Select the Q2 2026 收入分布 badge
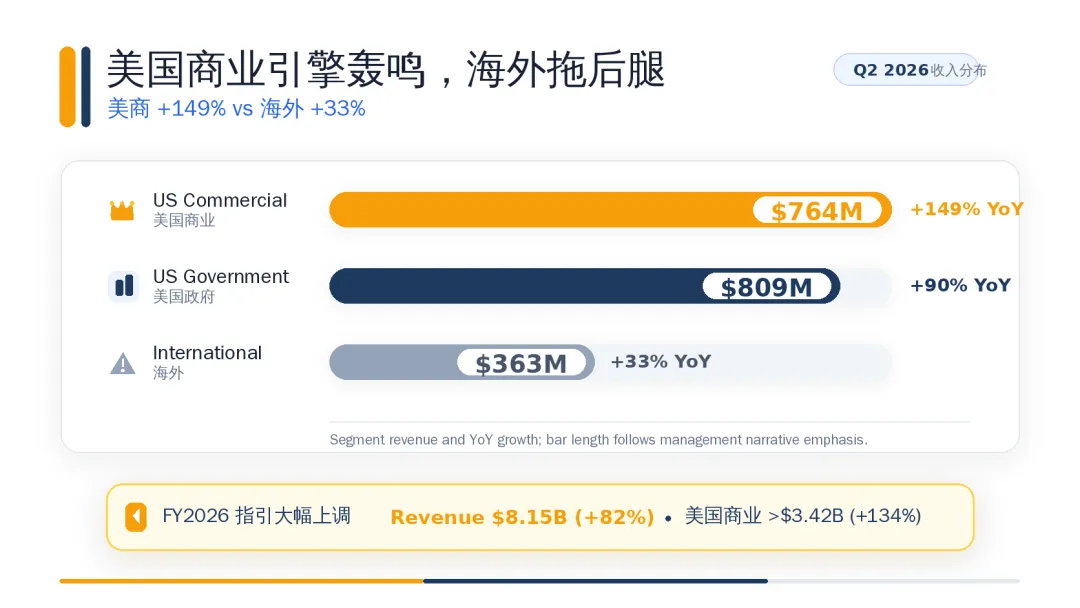Image resolution: width=1080 pixels, height=608 pixels. pyautogui.click(x=907, y=70)
